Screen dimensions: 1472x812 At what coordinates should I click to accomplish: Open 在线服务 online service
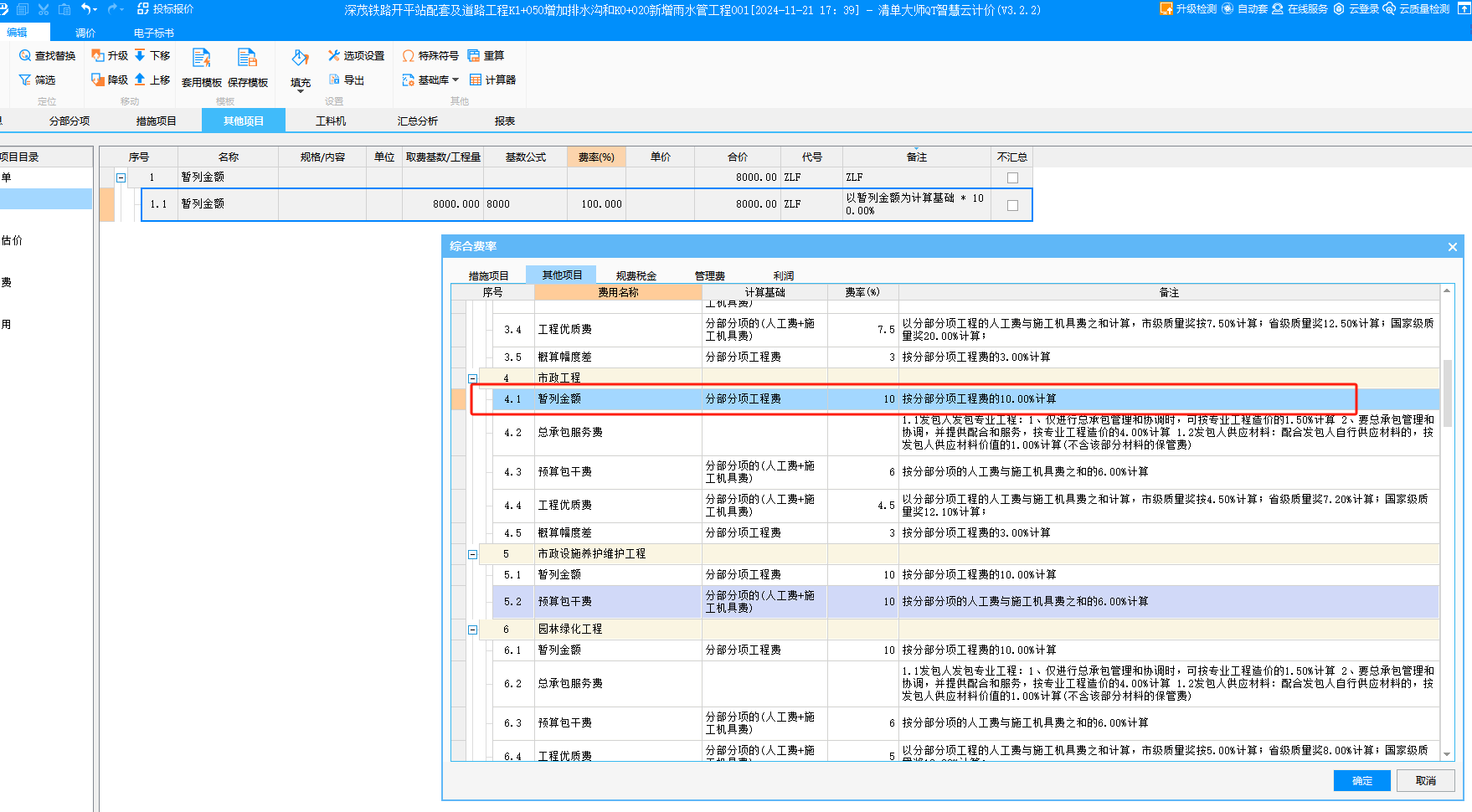pyautogui.click(x=1300, y=8)
